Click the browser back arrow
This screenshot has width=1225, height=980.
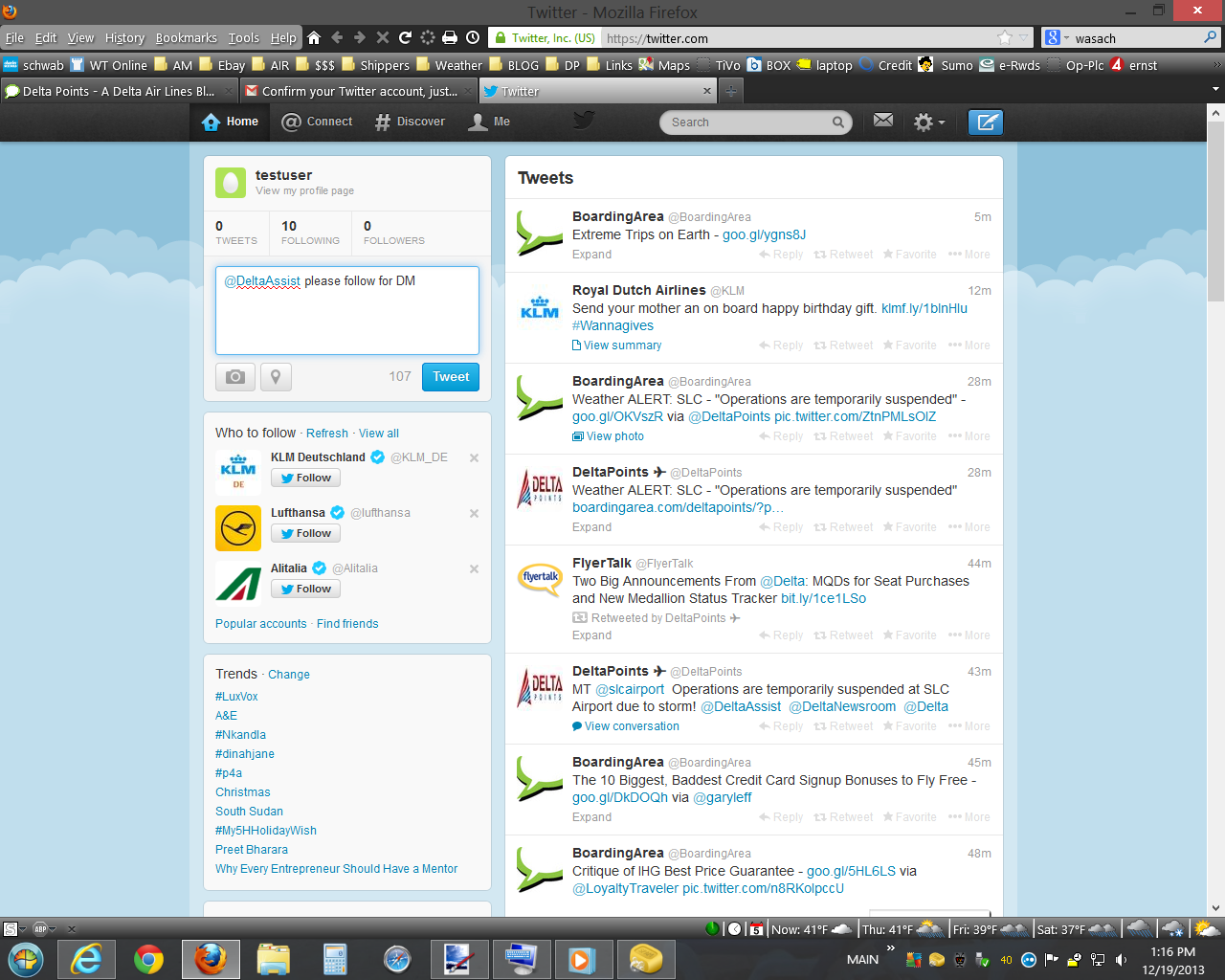[337, 38]
